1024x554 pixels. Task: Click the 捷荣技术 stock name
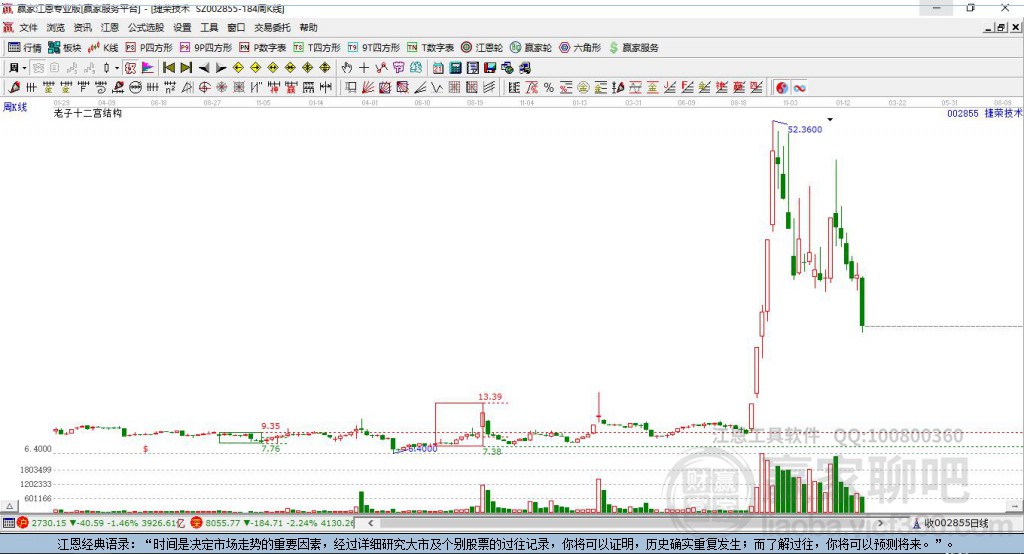1003,114
